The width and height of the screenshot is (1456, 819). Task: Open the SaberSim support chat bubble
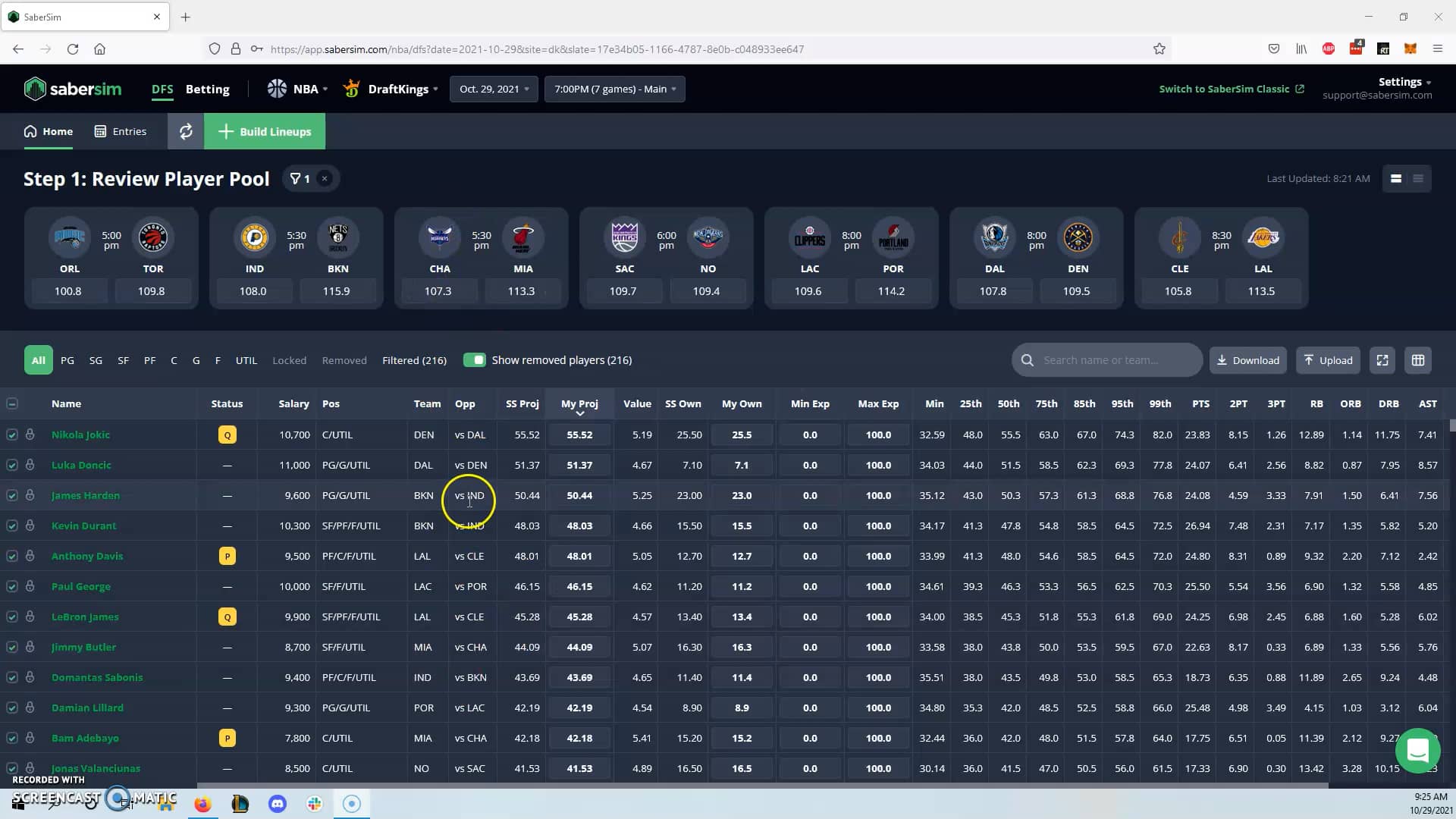pos(1419,751)
